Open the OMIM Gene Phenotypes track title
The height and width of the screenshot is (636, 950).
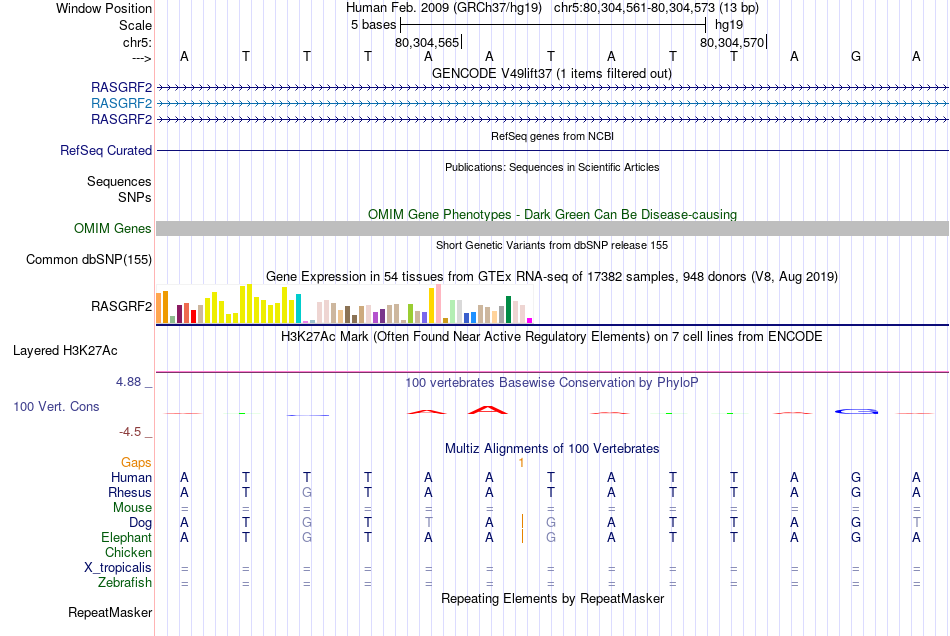(x=552, y=214)
